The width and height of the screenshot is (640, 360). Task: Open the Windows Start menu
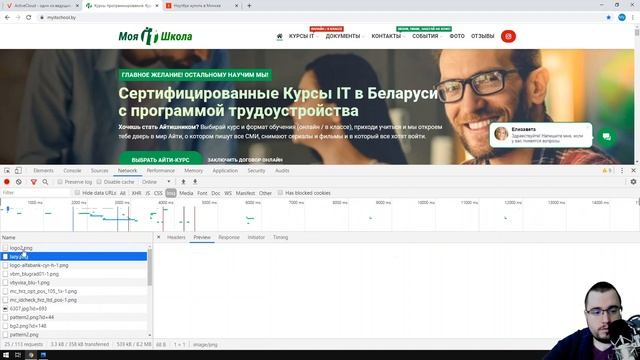6,355
